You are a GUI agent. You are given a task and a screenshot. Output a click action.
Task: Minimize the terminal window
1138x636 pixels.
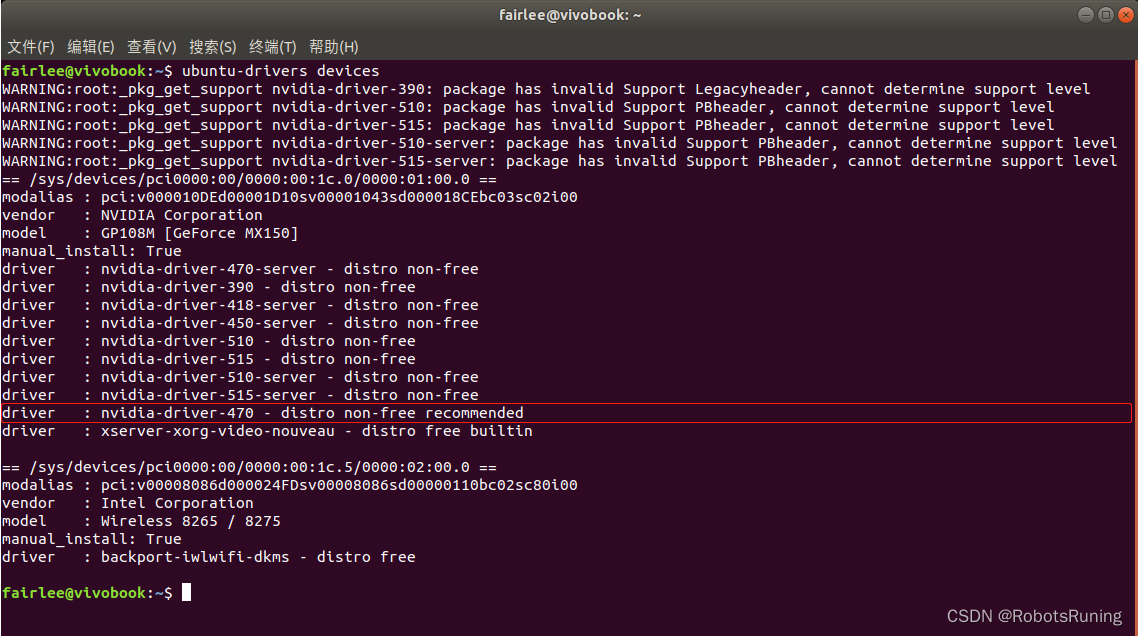click(1087, 15)
